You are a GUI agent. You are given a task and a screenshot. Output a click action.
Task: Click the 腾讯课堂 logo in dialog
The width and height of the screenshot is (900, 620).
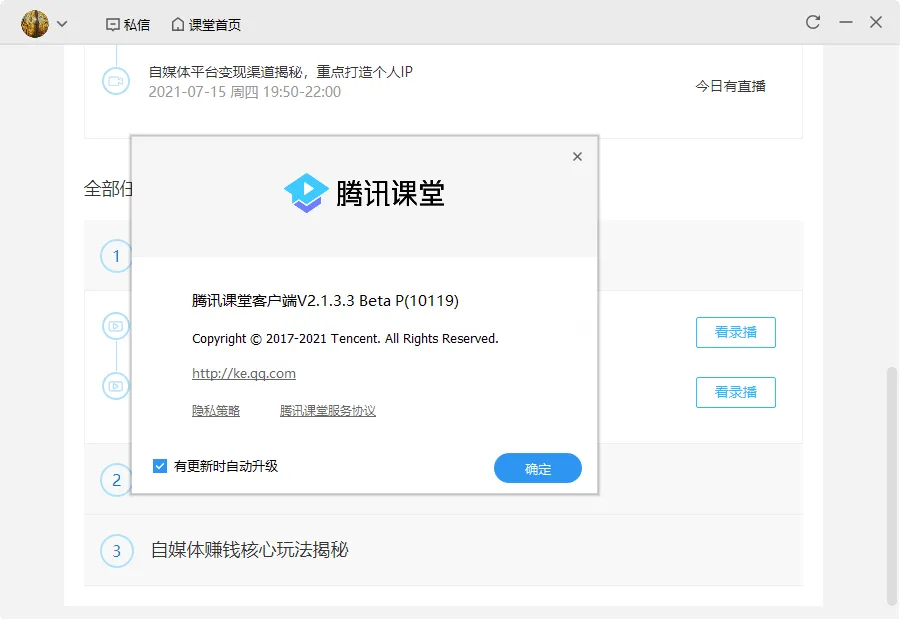coord(364,193)
